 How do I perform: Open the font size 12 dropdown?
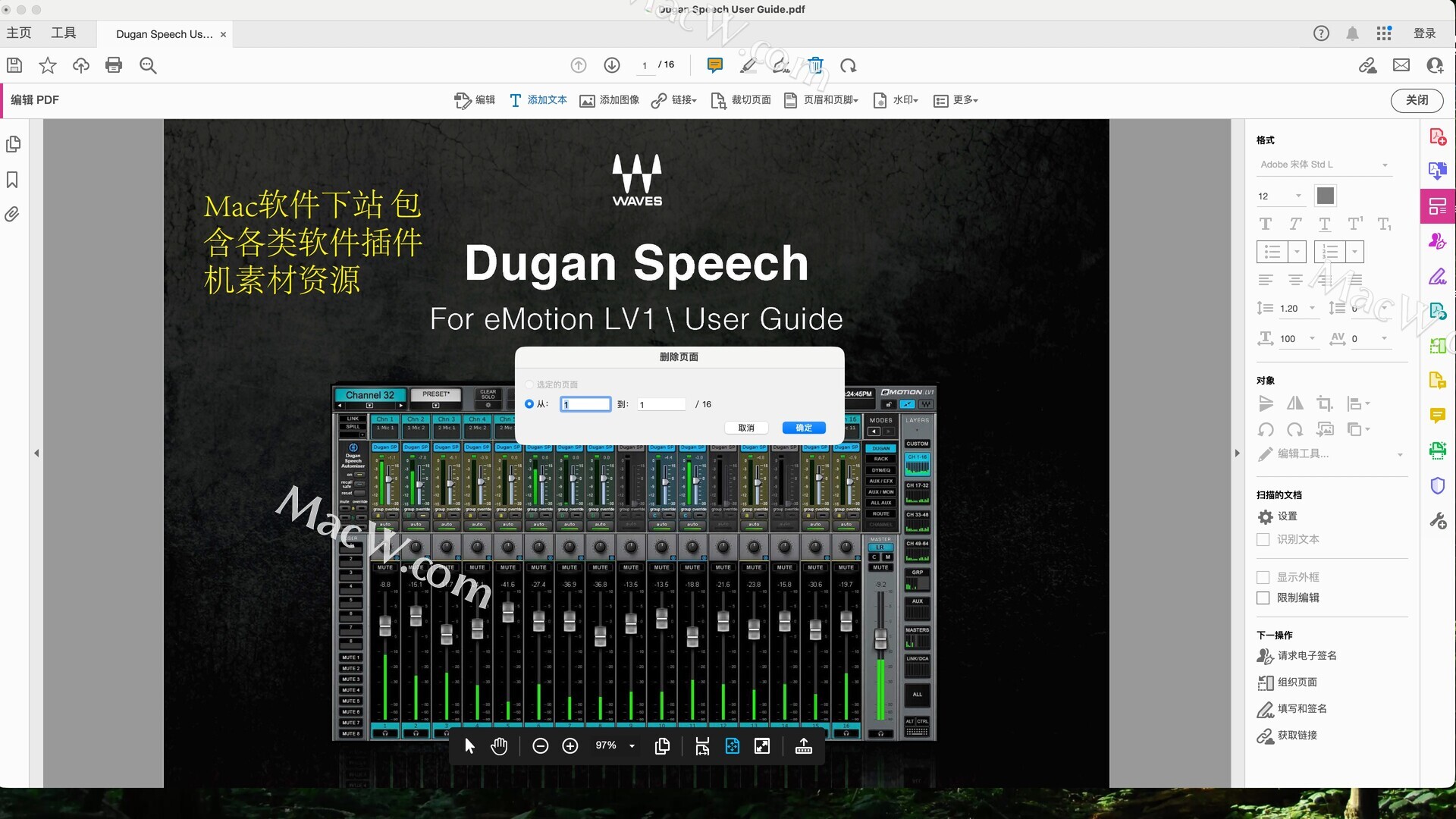coord(1298,196)
